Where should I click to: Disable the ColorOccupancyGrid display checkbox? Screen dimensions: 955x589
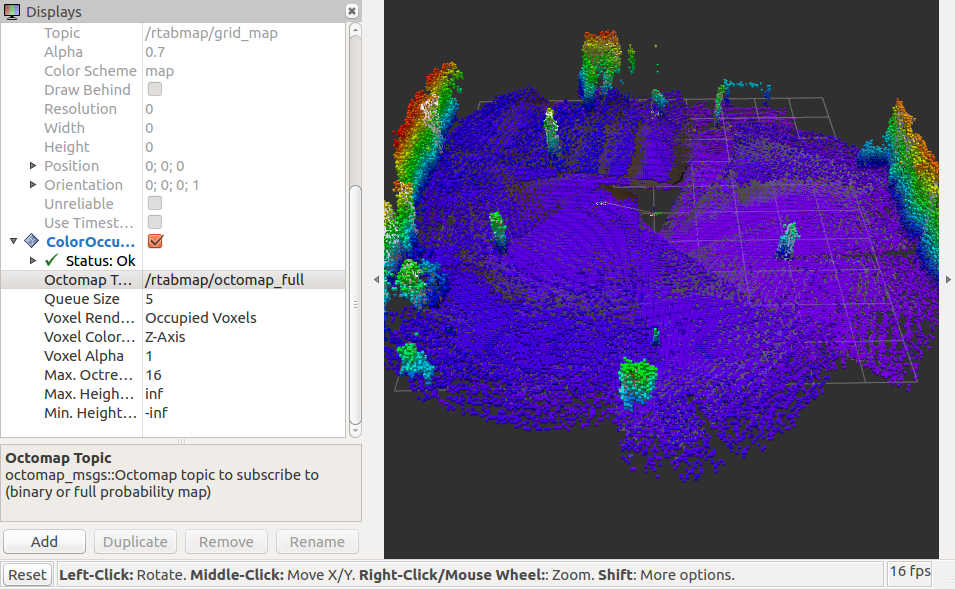[x=155, y=242]
